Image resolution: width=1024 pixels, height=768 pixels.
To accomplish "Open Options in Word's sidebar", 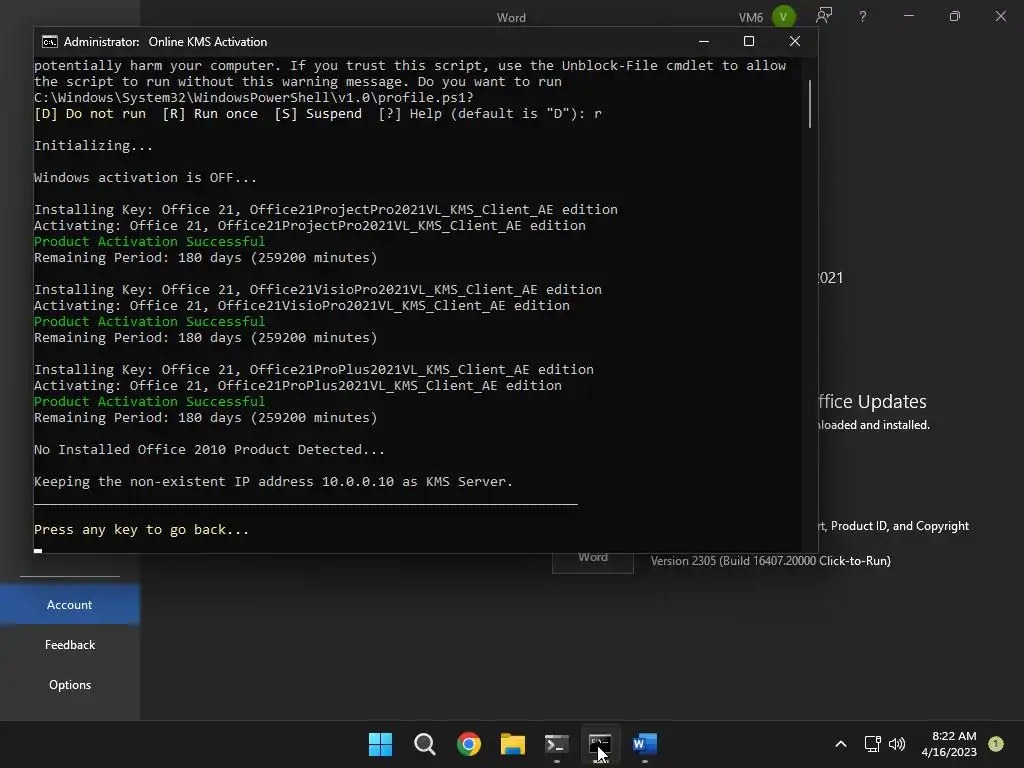I will (x=69, y=684).
